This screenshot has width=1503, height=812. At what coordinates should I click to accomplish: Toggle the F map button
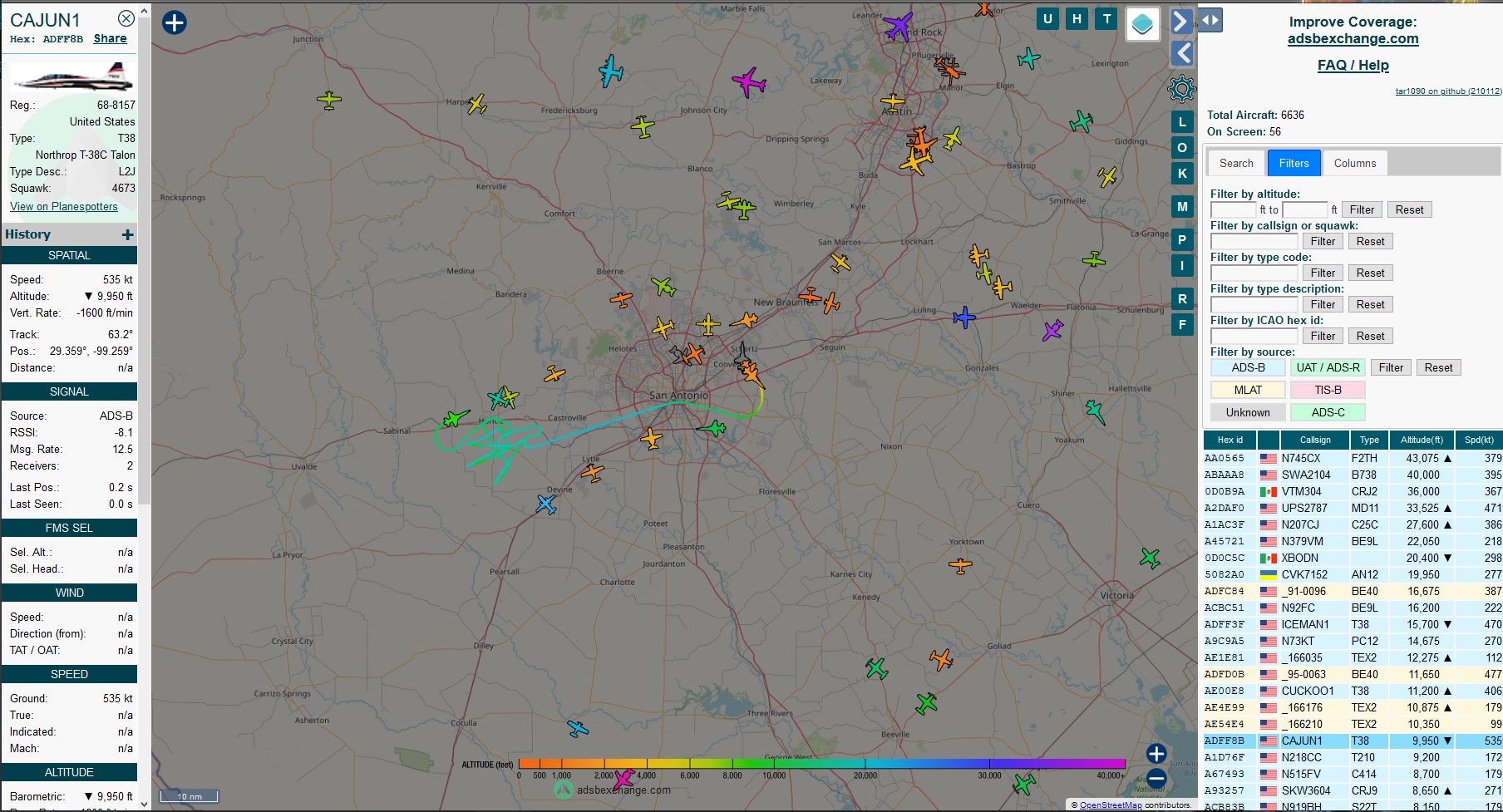coord(1182,325)
